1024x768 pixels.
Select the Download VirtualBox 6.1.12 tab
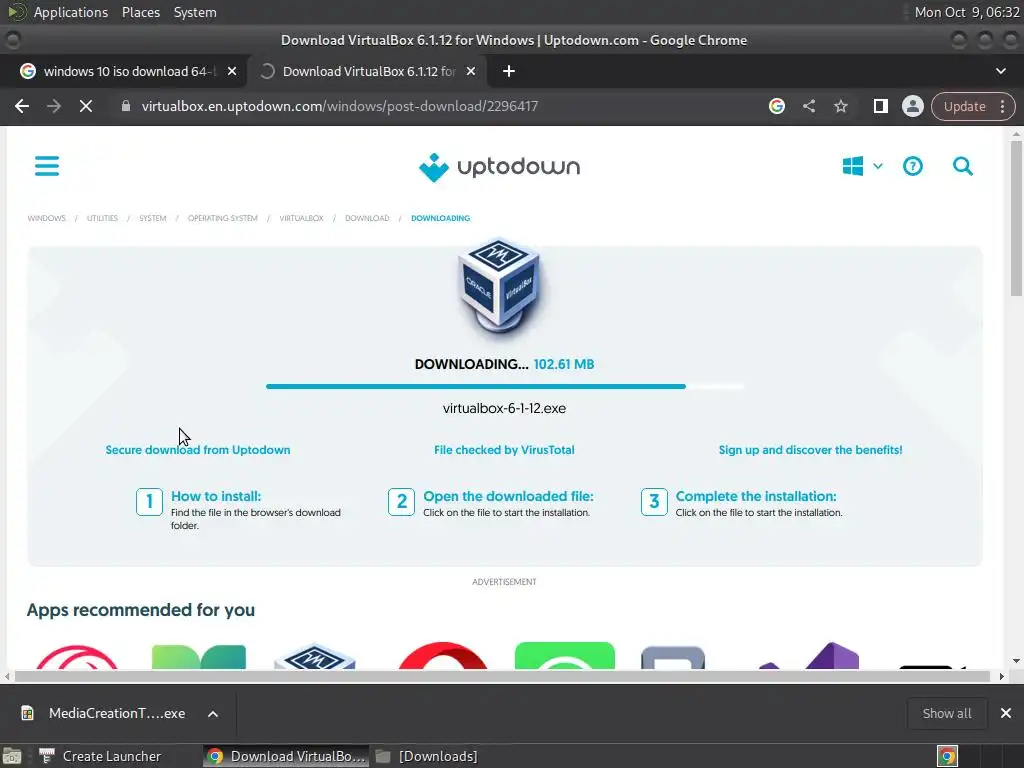point(368,71)
